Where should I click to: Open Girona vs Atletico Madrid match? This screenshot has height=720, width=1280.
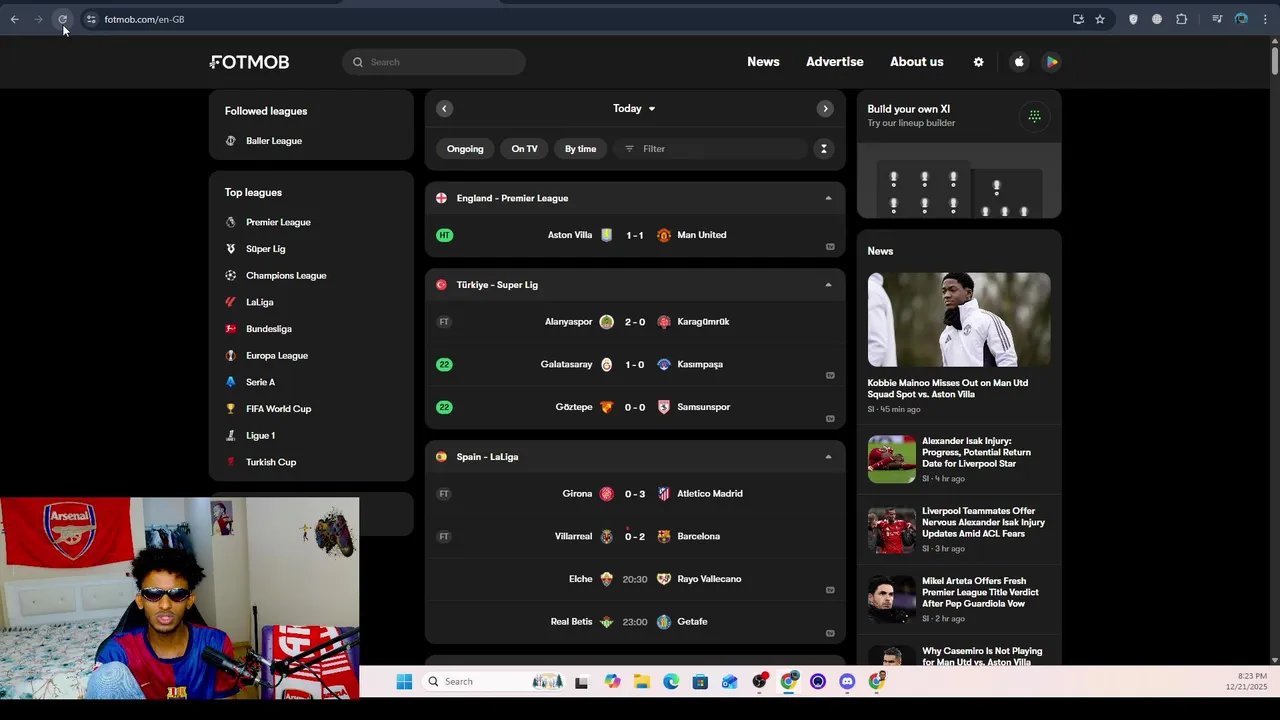click(635, 494)
